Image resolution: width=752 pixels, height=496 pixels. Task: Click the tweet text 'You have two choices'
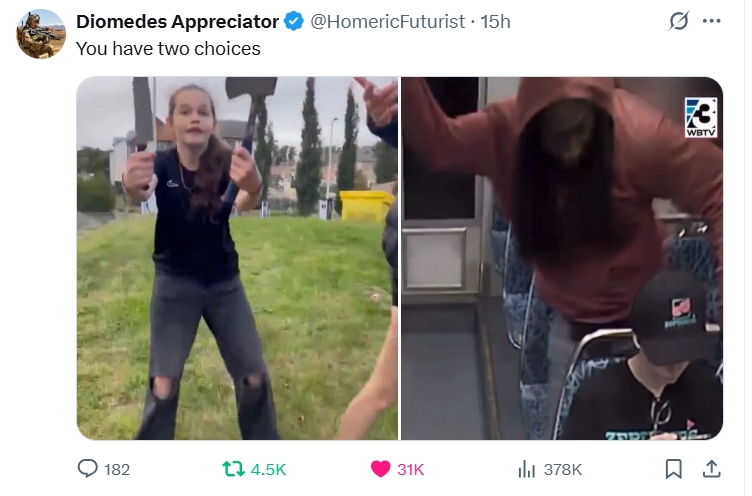click(168, 49)
